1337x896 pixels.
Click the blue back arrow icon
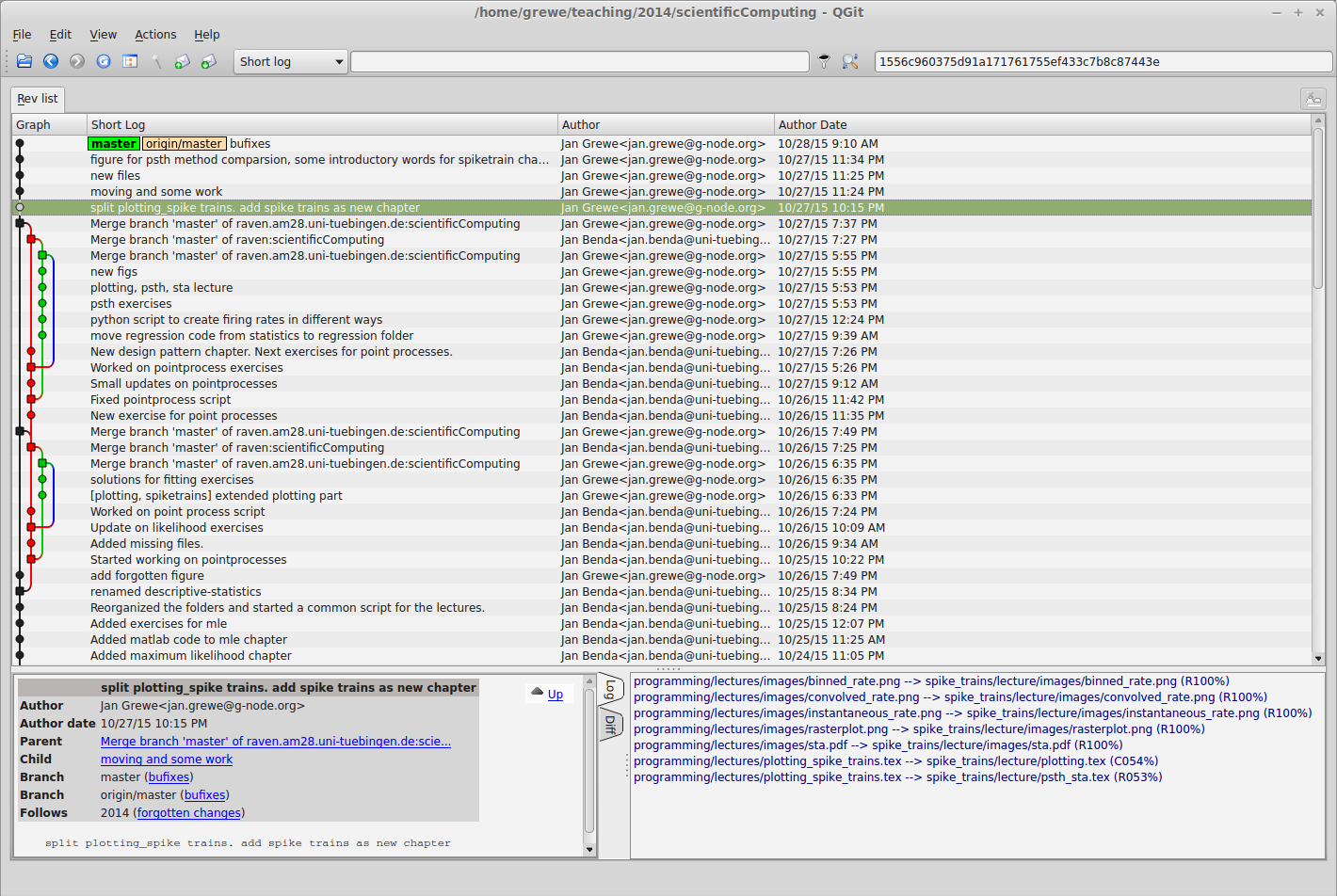tap(51, 61)
